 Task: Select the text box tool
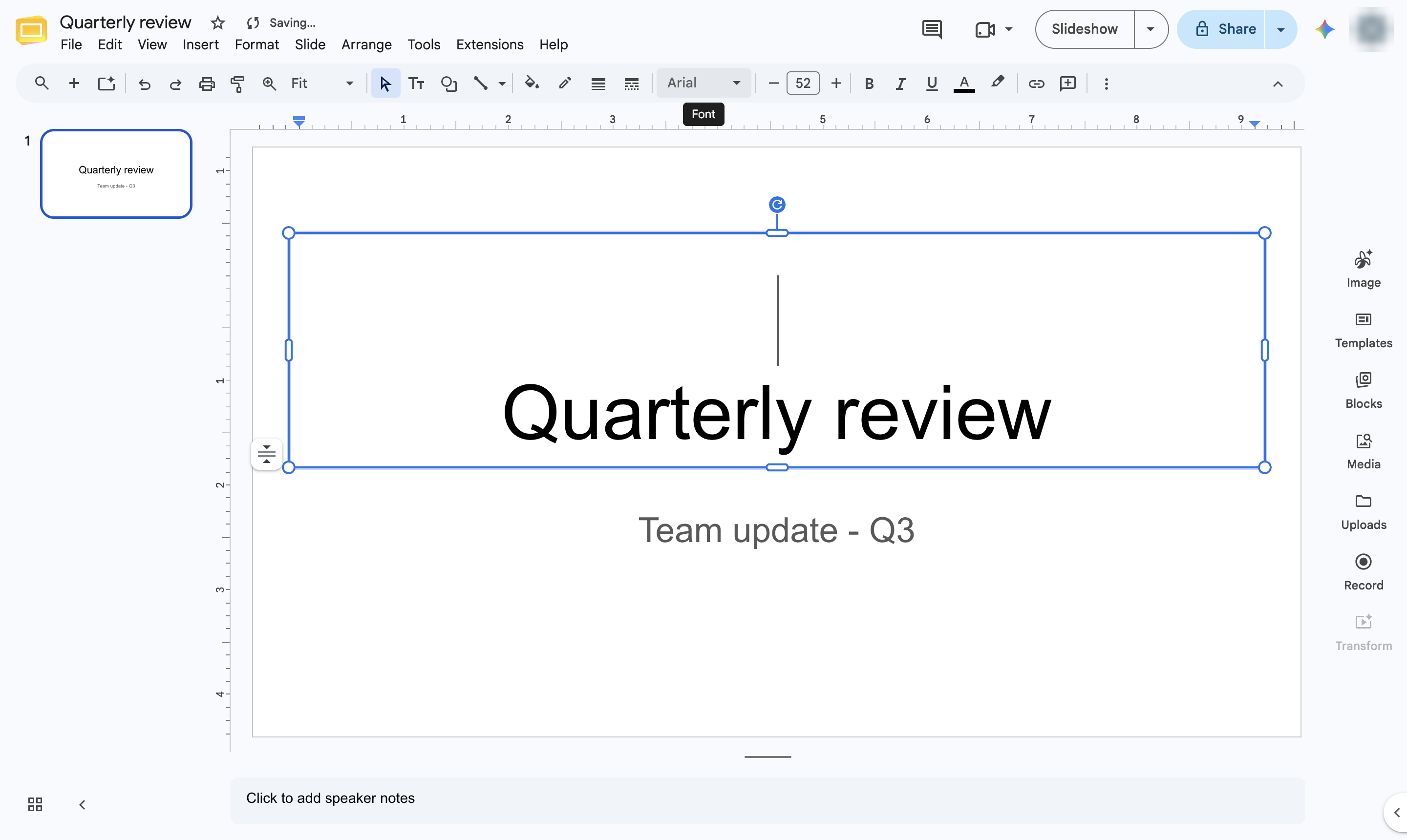point(416,84)
